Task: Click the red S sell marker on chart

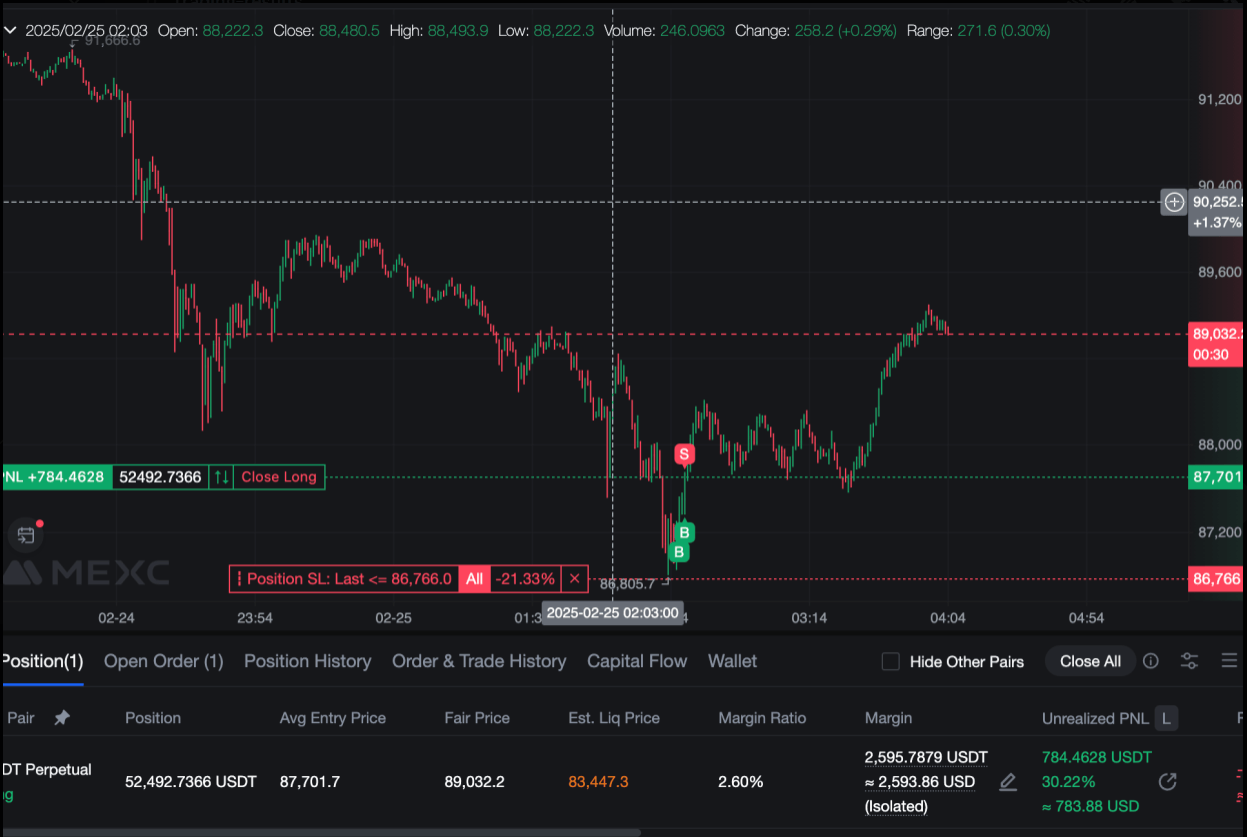Action: [684, 454]
